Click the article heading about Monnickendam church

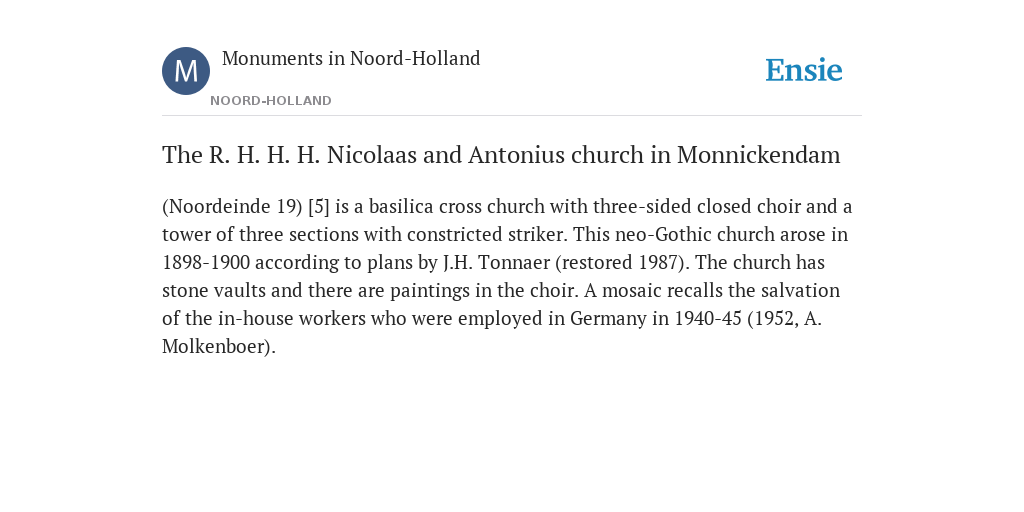501,155
